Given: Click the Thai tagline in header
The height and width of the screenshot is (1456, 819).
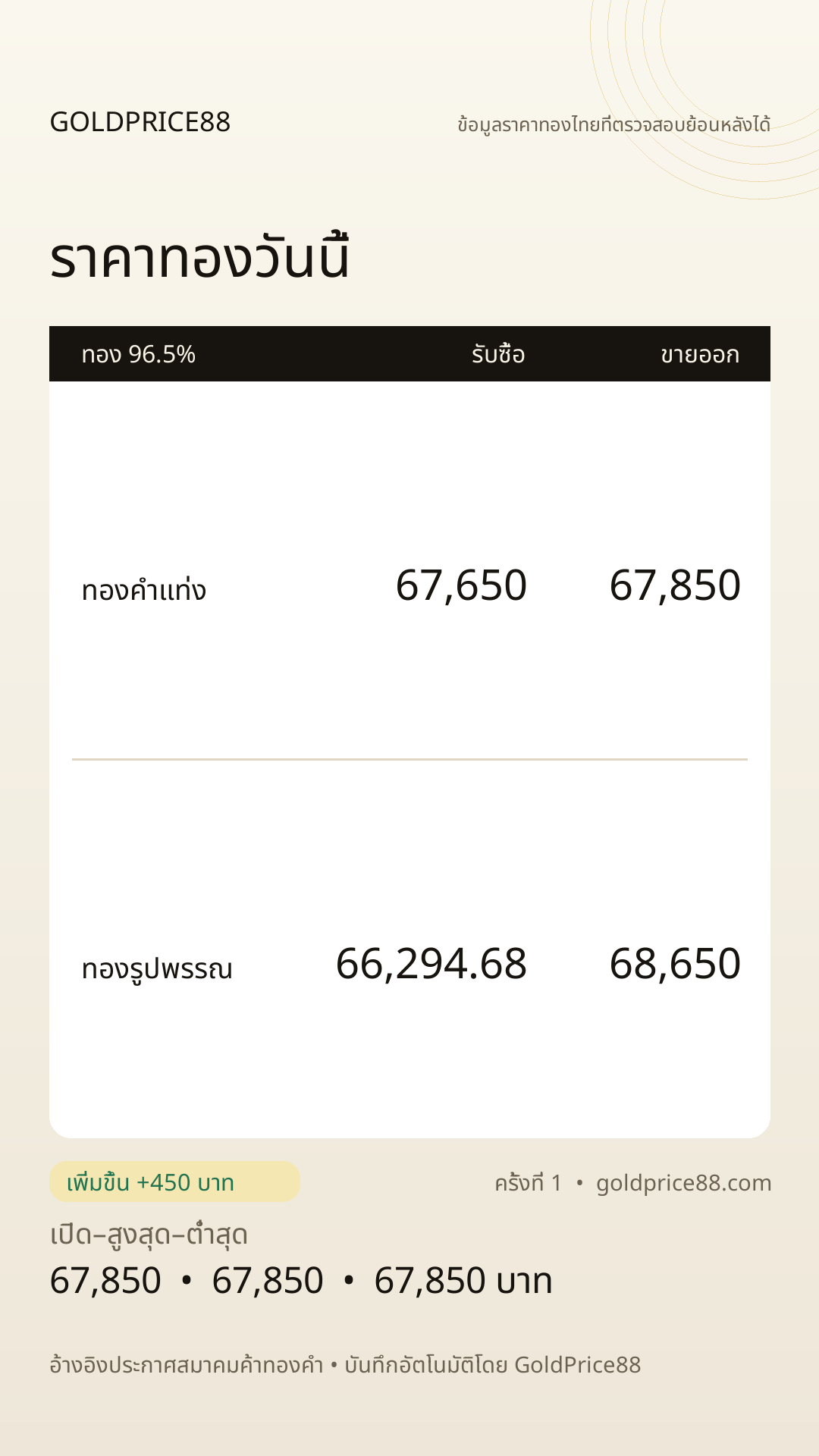Looking at the screenshot, I should 614,124.
